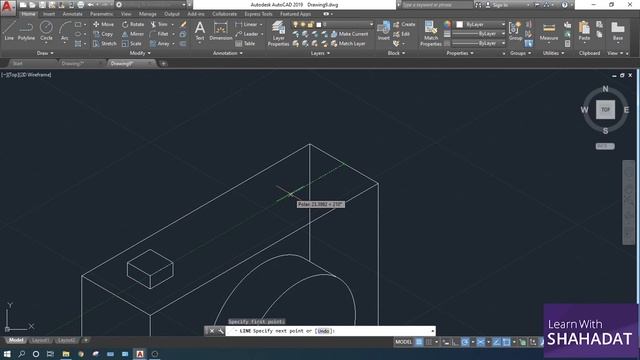Select the Line tool
Viewport: 640px width, 360px height.
tap(9, 31)
